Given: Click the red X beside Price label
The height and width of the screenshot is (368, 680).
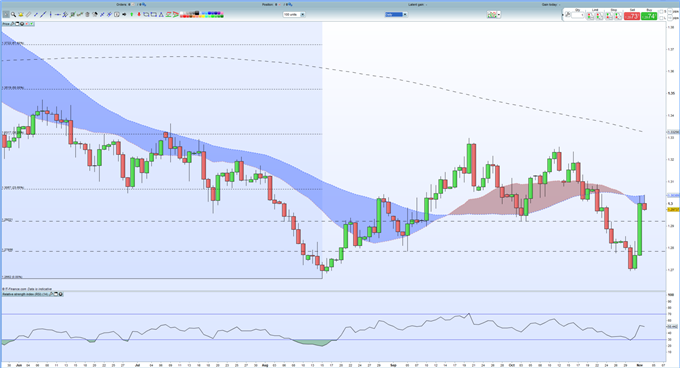Looking at the screenshot, I should [x=26, y=24].
